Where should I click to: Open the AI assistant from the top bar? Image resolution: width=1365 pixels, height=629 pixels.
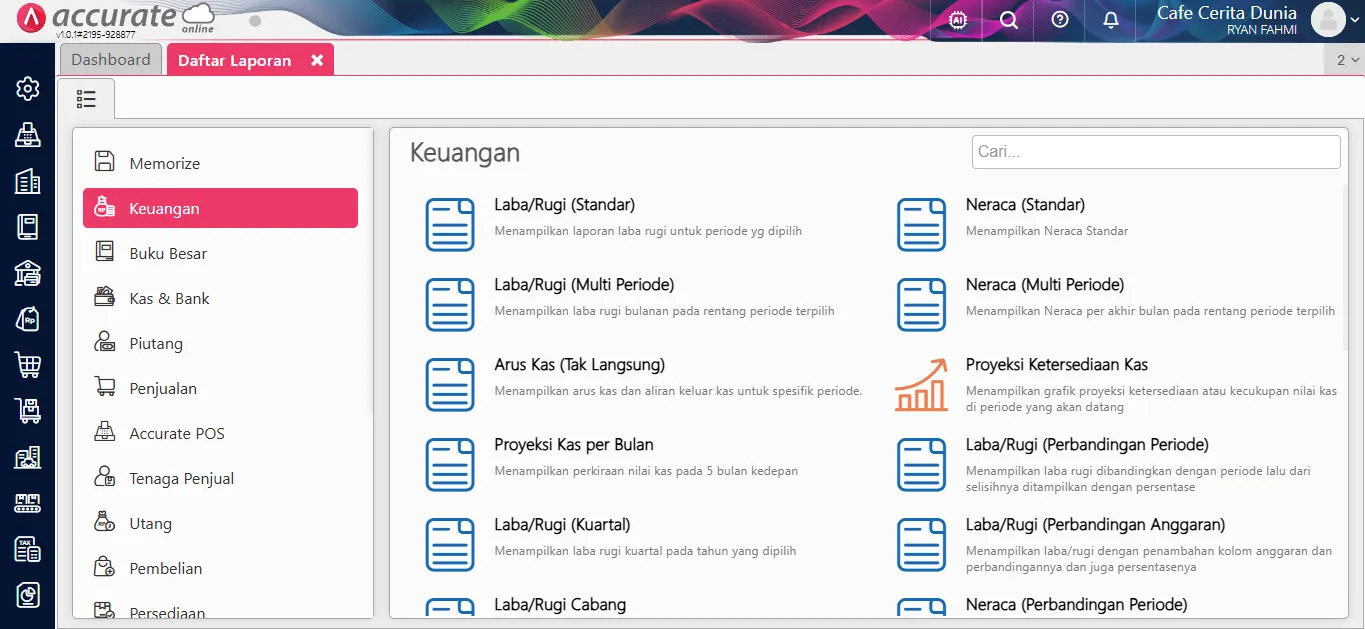956,20
